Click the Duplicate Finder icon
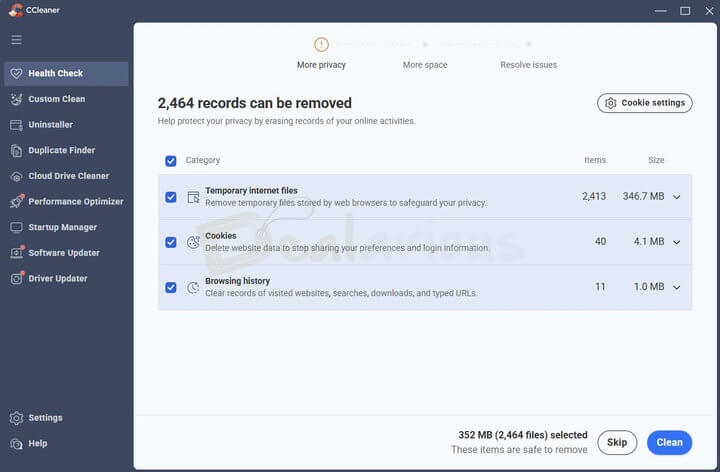 17,151
